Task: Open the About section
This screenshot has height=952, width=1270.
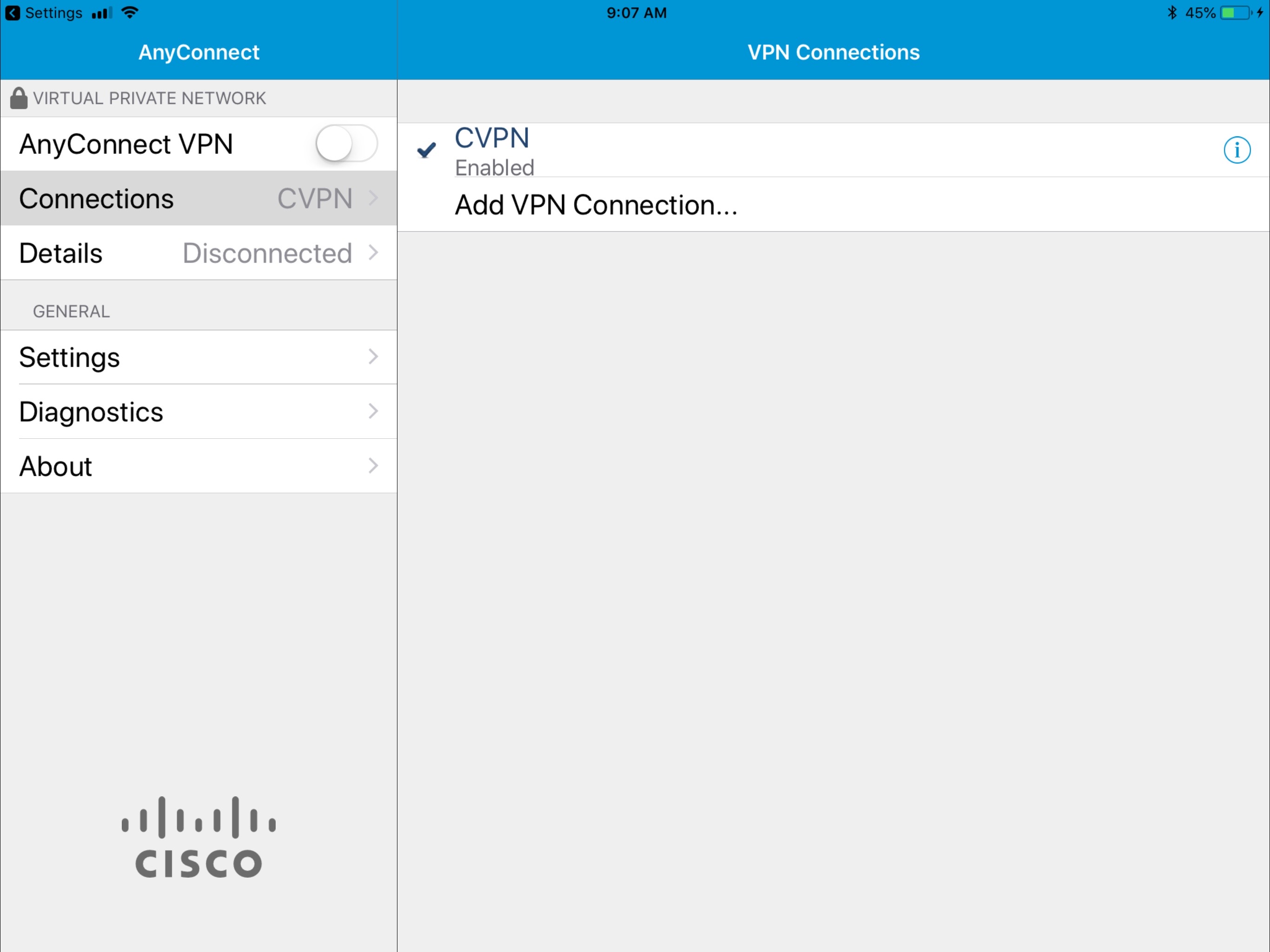Action: (x=197, y=466)
